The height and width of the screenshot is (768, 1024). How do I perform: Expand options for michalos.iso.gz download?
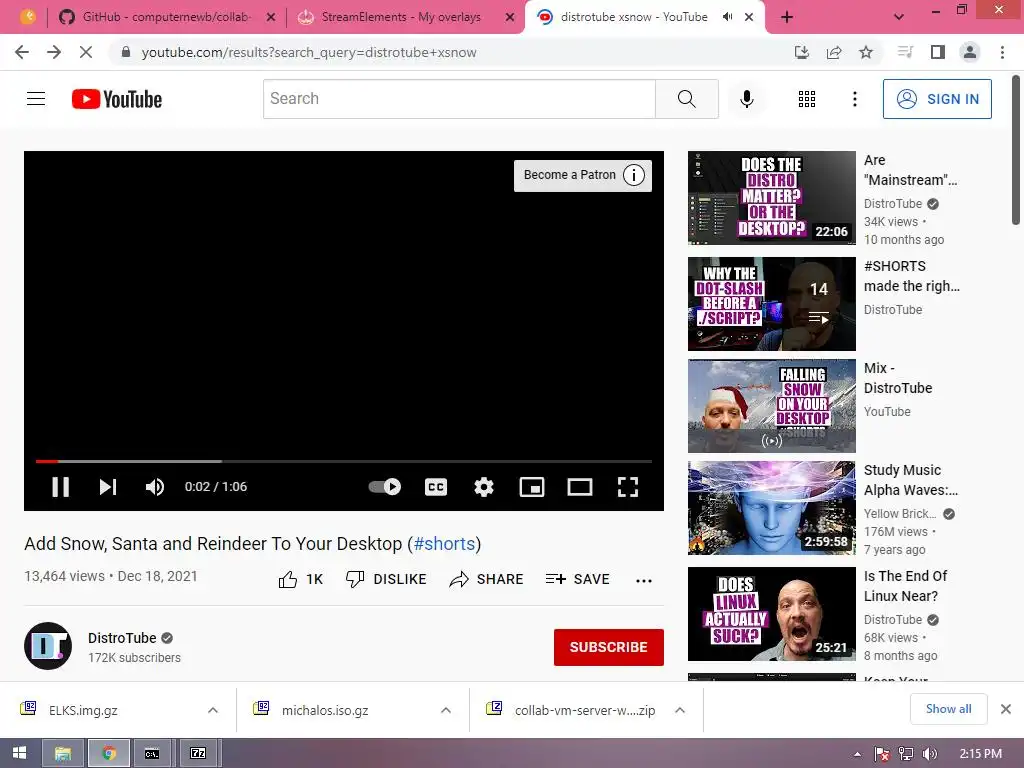tap(446, 710)
